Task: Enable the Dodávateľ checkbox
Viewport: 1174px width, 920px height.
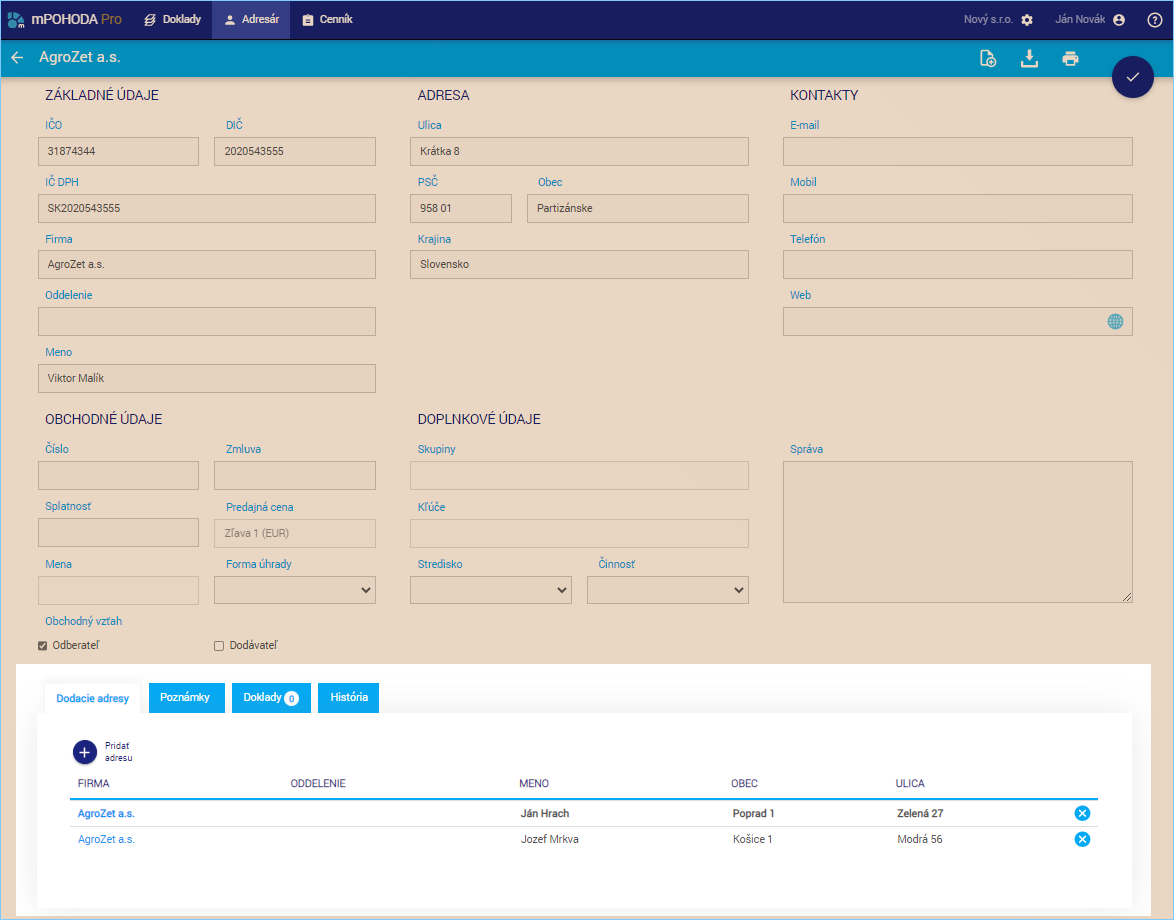Action: [219, 646]
